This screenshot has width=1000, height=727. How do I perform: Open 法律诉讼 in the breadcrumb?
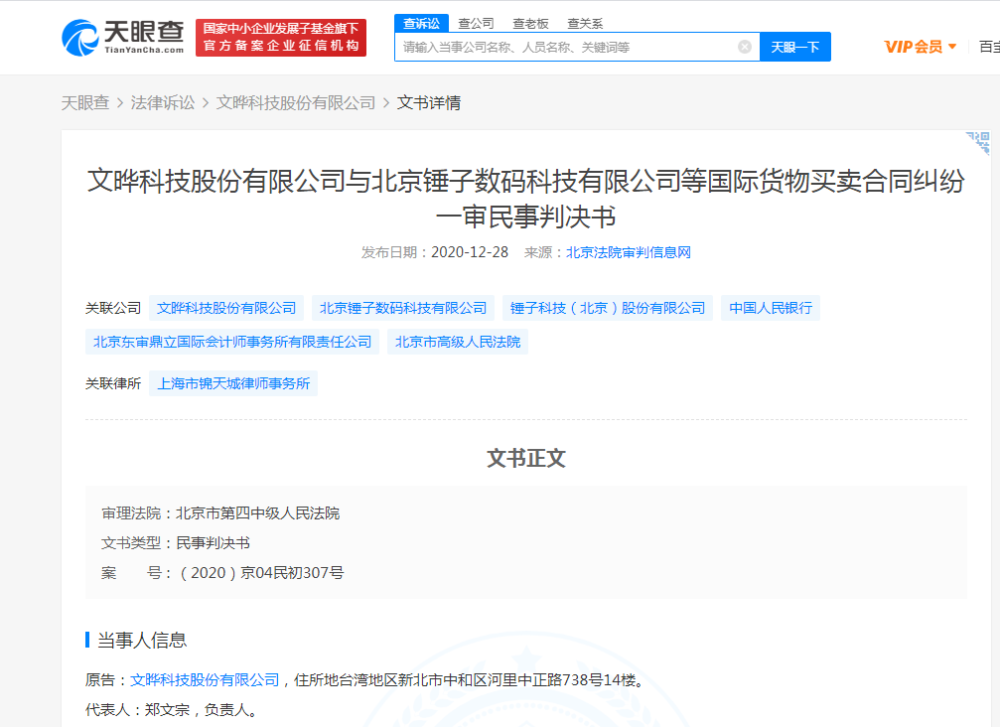[163, 102]
